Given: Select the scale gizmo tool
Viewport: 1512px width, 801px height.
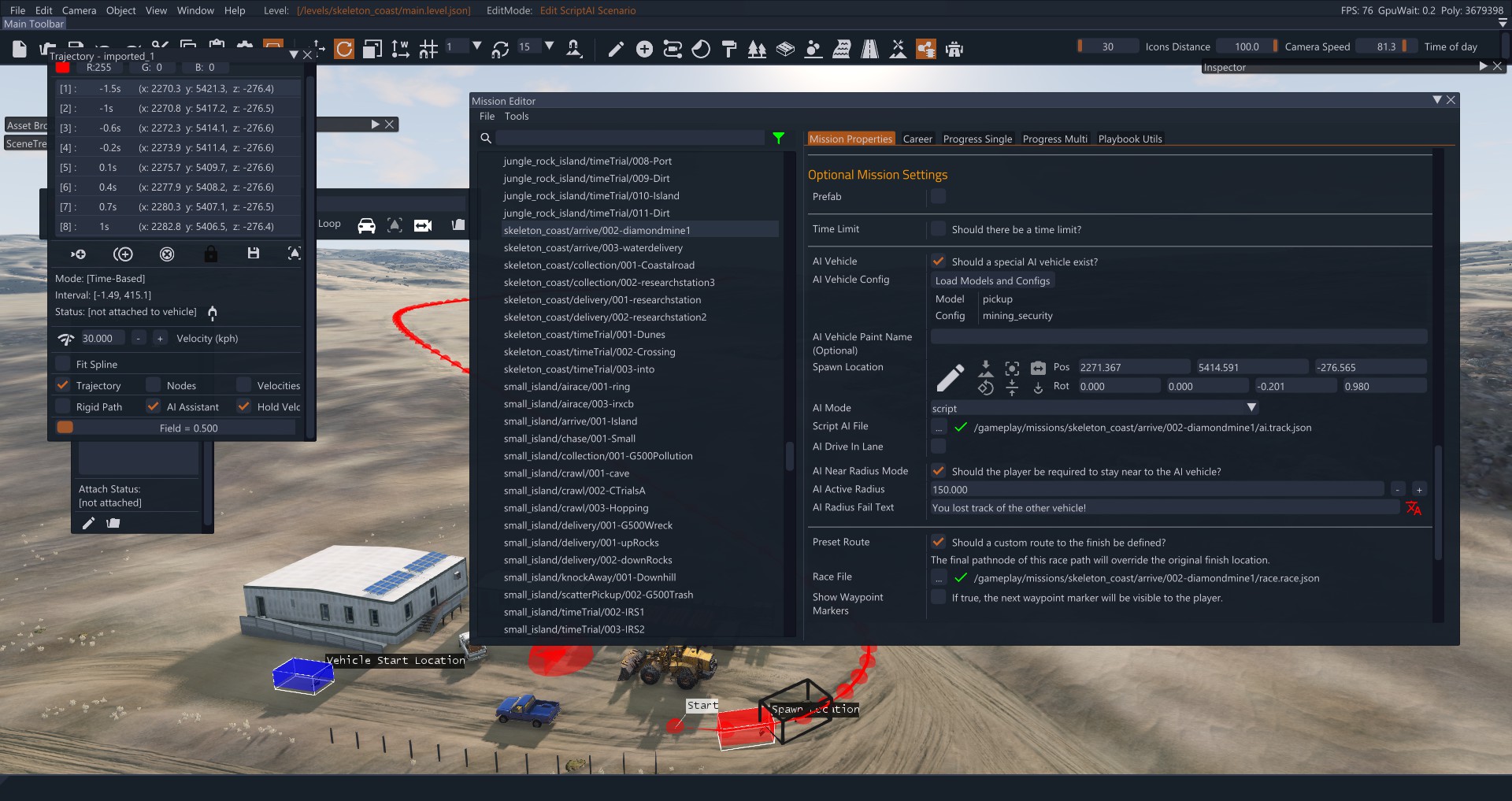Looking at the screenshot, I should (x=372, y=49).
